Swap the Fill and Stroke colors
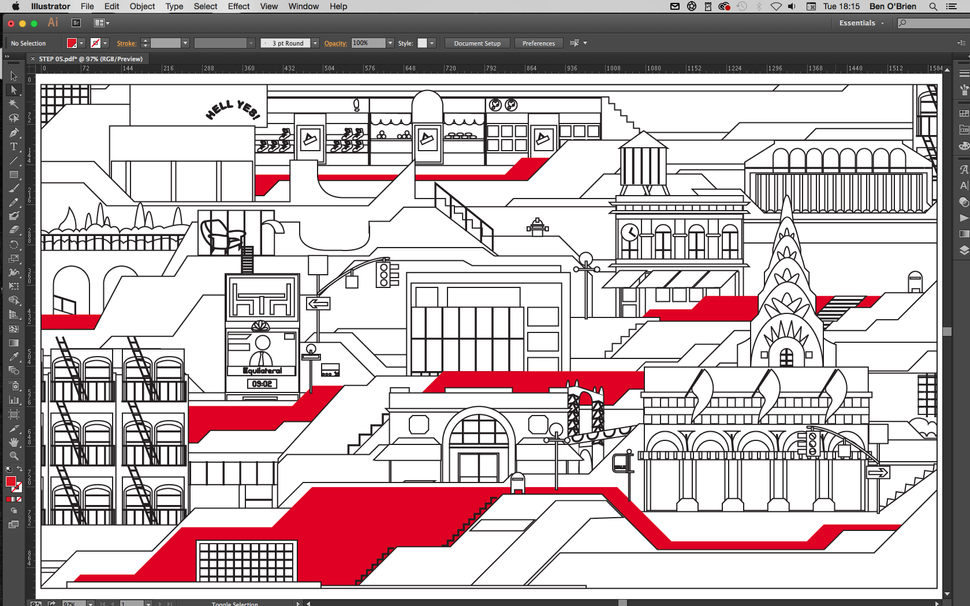 [x=20, y=468]
